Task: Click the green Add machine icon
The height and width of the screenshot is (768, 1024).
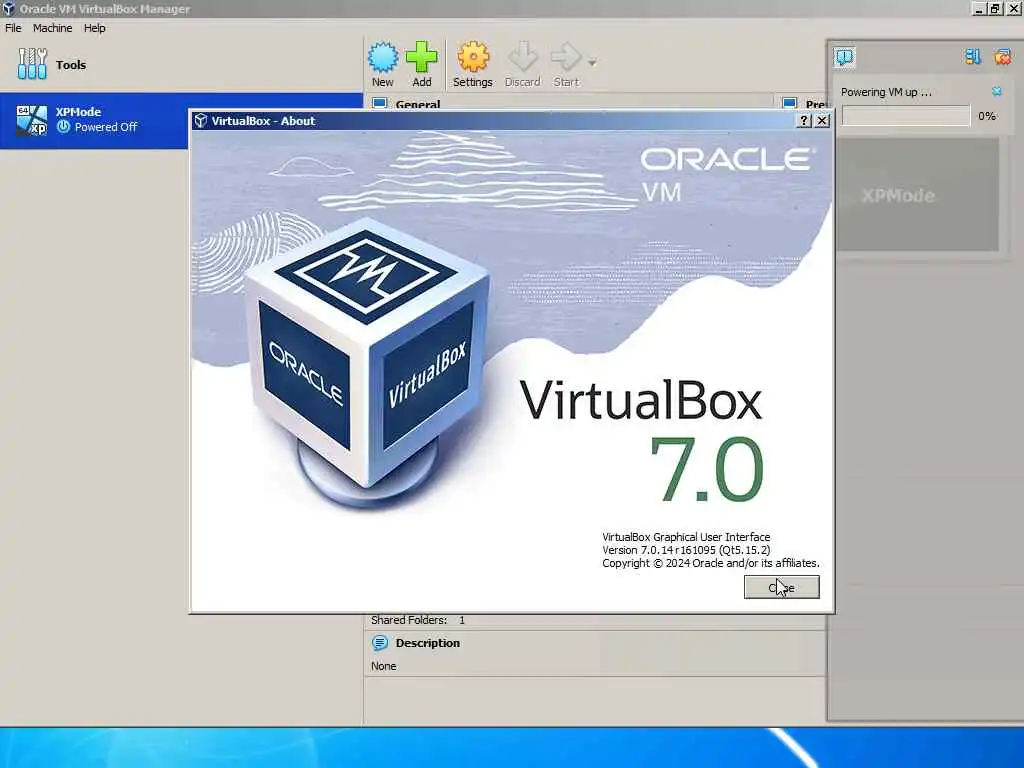Action: coord(421,57)
